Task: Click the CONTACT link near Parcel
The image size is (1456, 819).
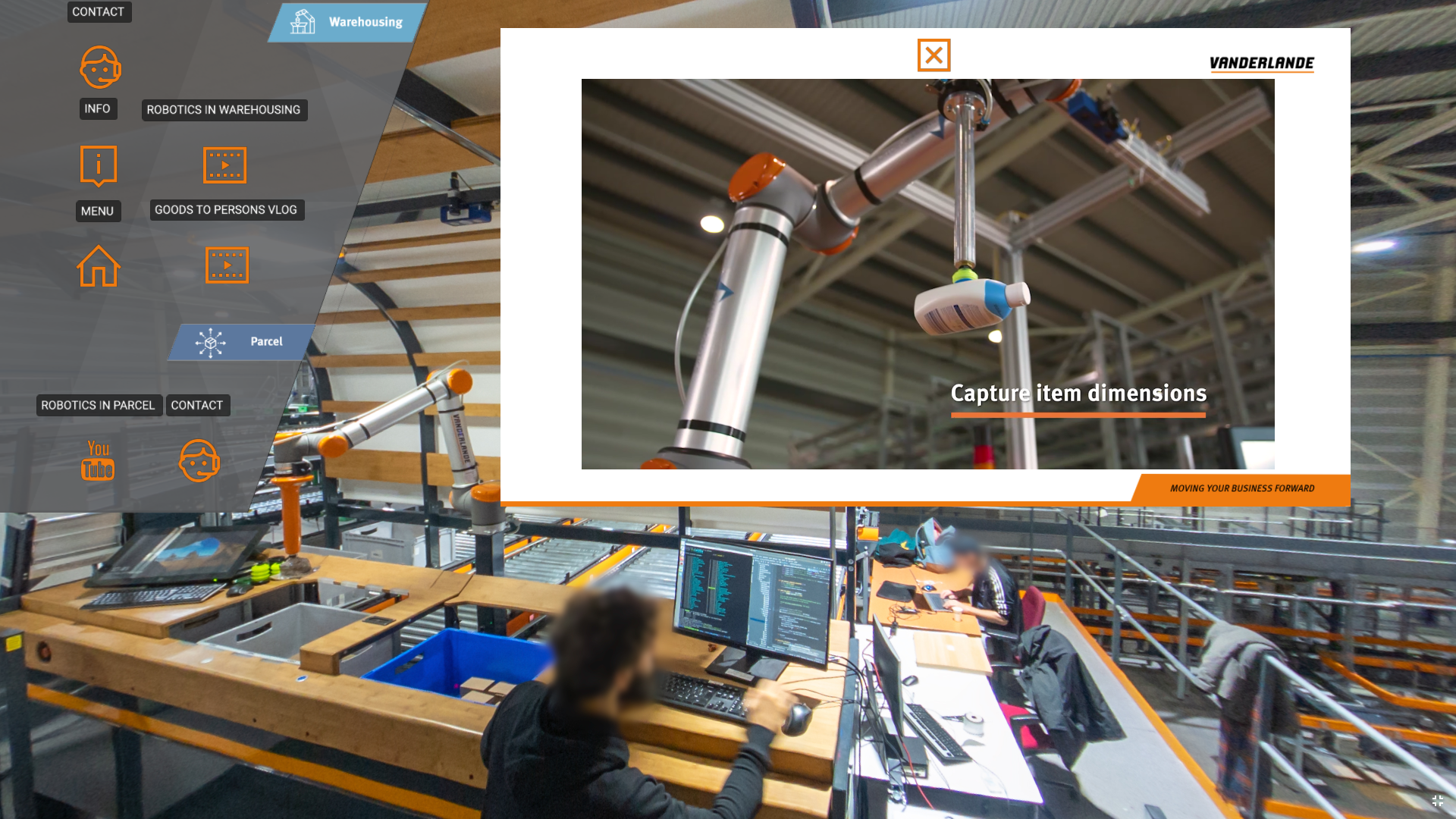Action: (x=197, y=405)
